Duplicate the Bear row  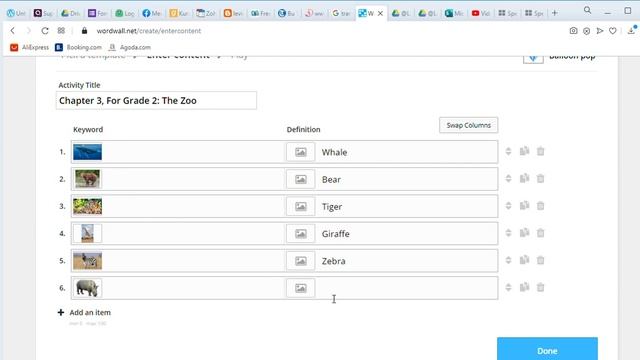click(524, 178)
